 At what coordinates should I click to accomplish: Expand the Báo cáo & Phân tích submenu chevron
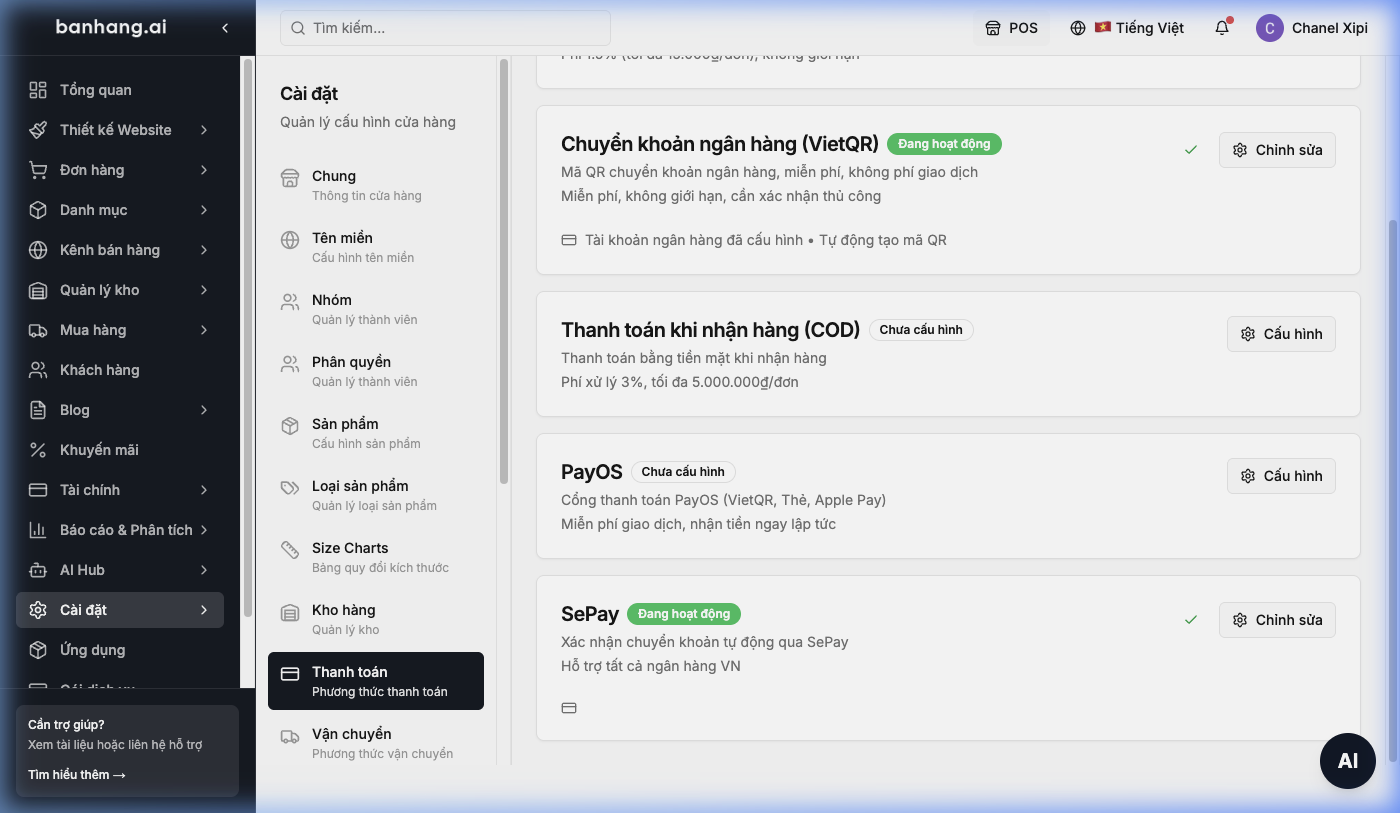pyautogui.click(x=204, y=530)
